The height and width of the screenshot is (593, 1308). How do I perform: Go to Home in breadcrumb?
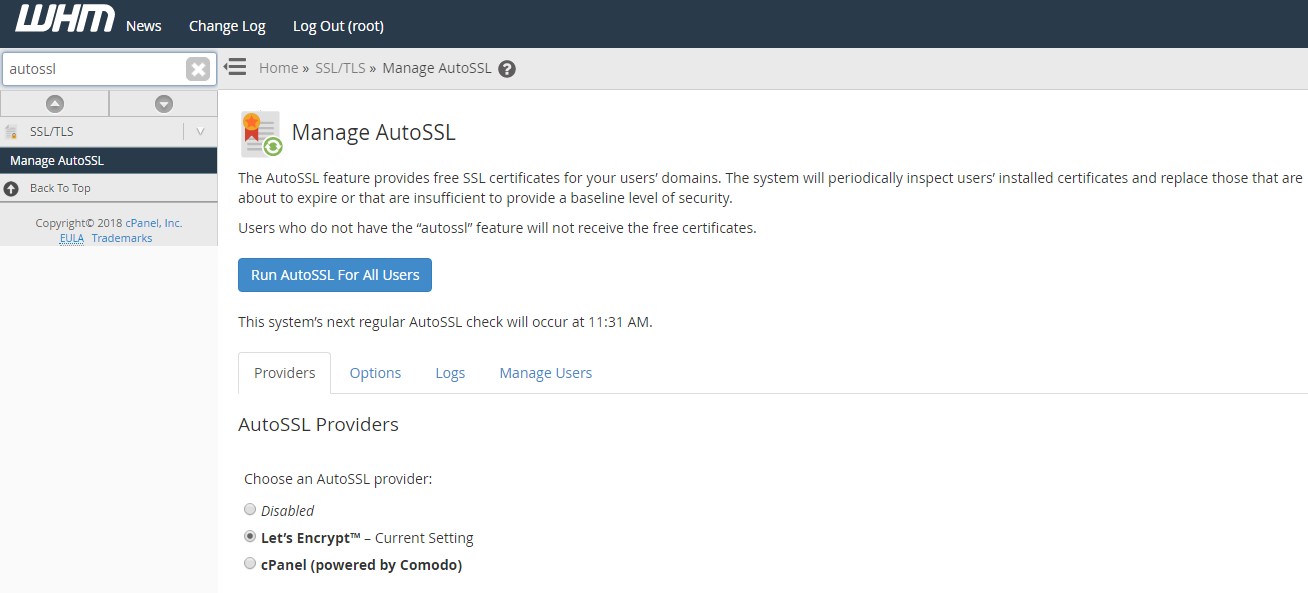tap(278, 68)
